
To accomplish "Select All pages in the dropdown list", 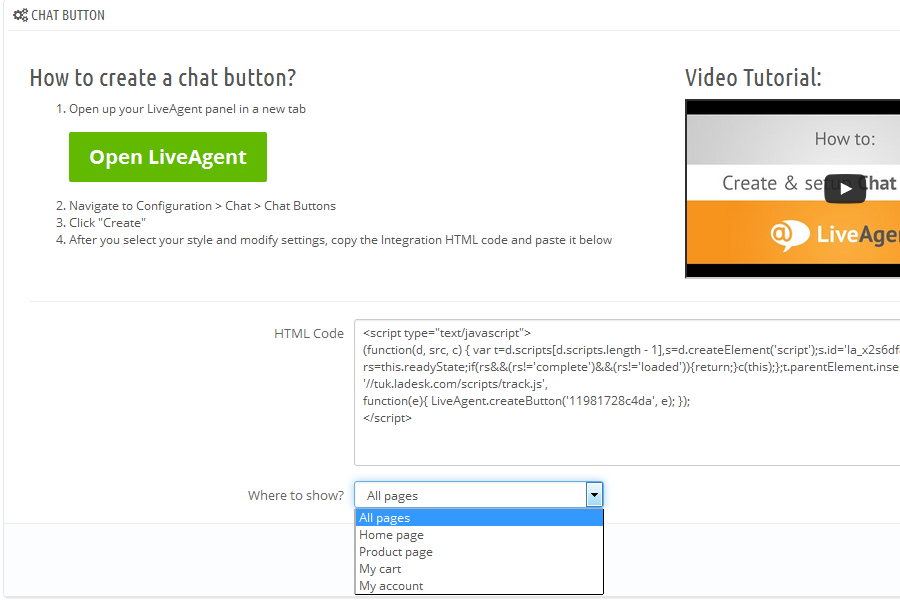I will coord(479,518).
